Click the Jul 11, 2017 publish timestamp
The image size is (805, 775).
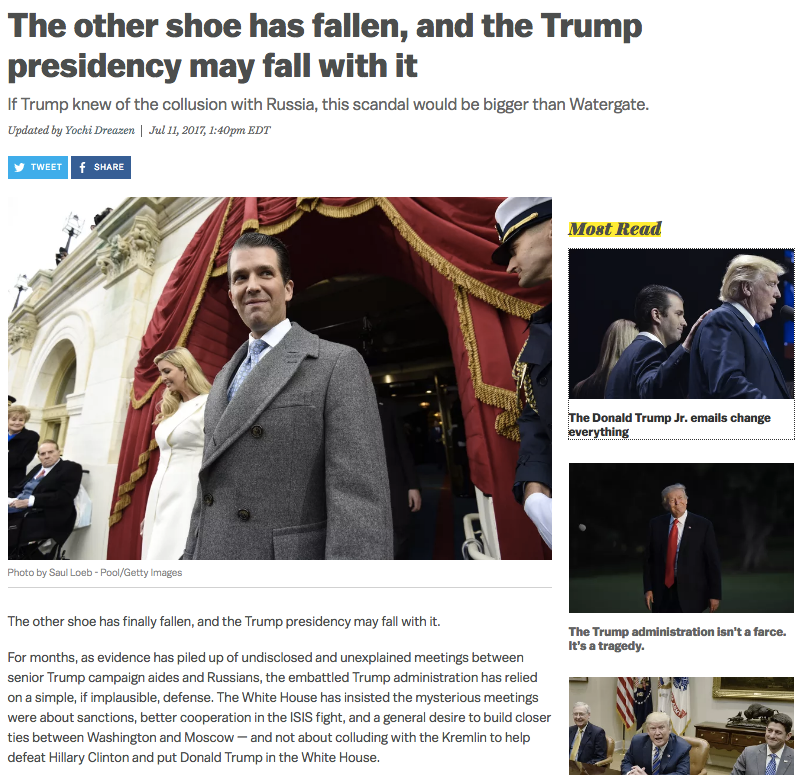[x=209, y=130]
